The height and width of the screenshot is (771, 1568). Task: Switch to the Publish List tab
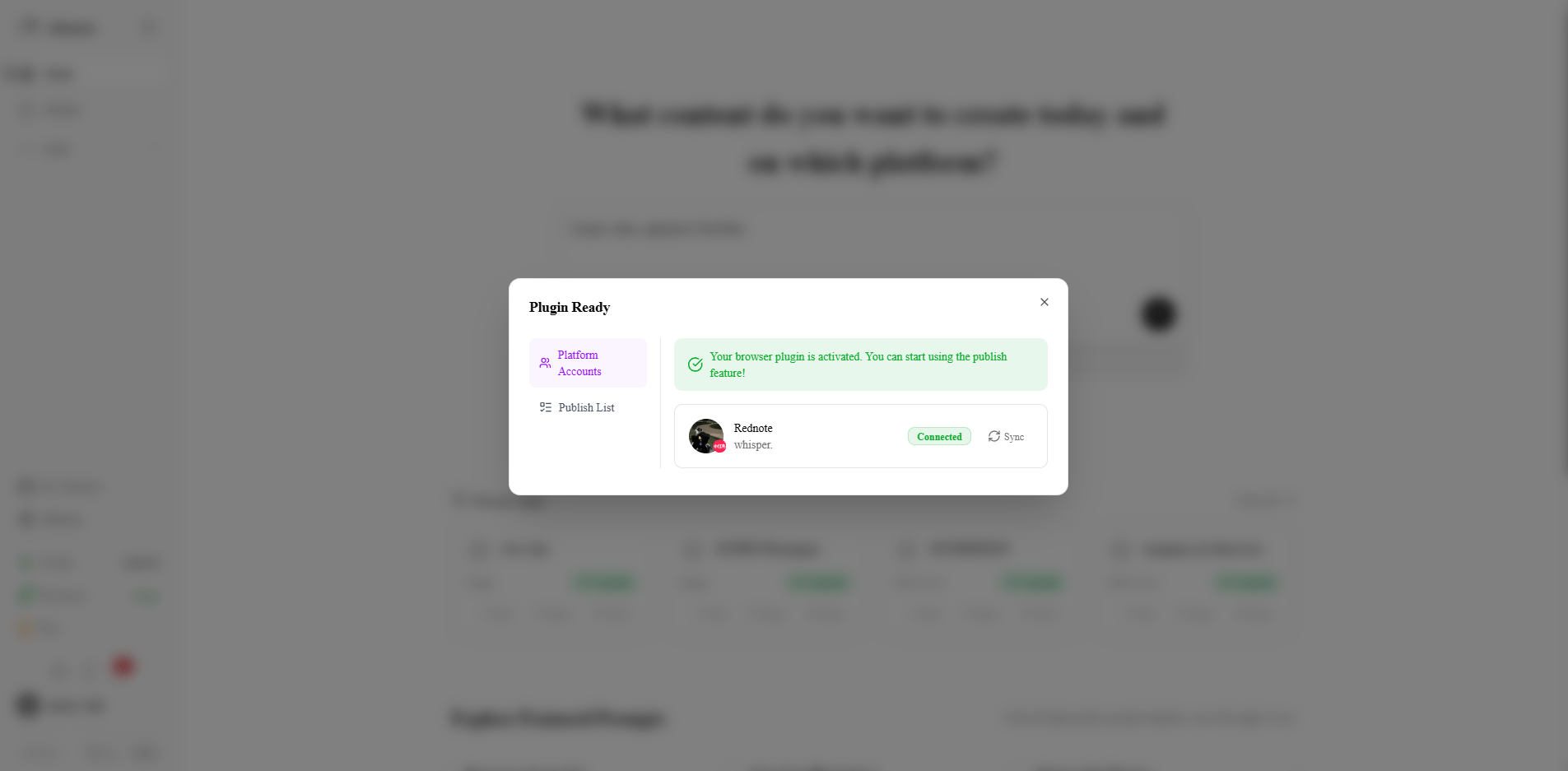point(586,406)
